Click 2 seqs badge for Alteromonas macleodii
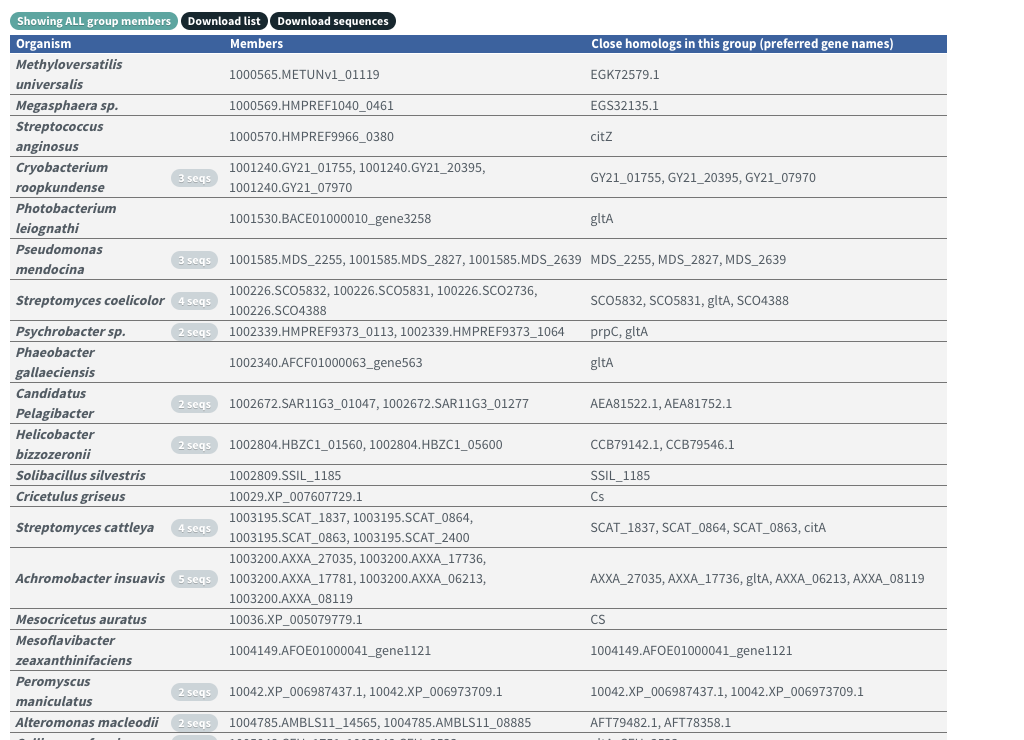This screenshot has height=740, width=1024. 195,723
